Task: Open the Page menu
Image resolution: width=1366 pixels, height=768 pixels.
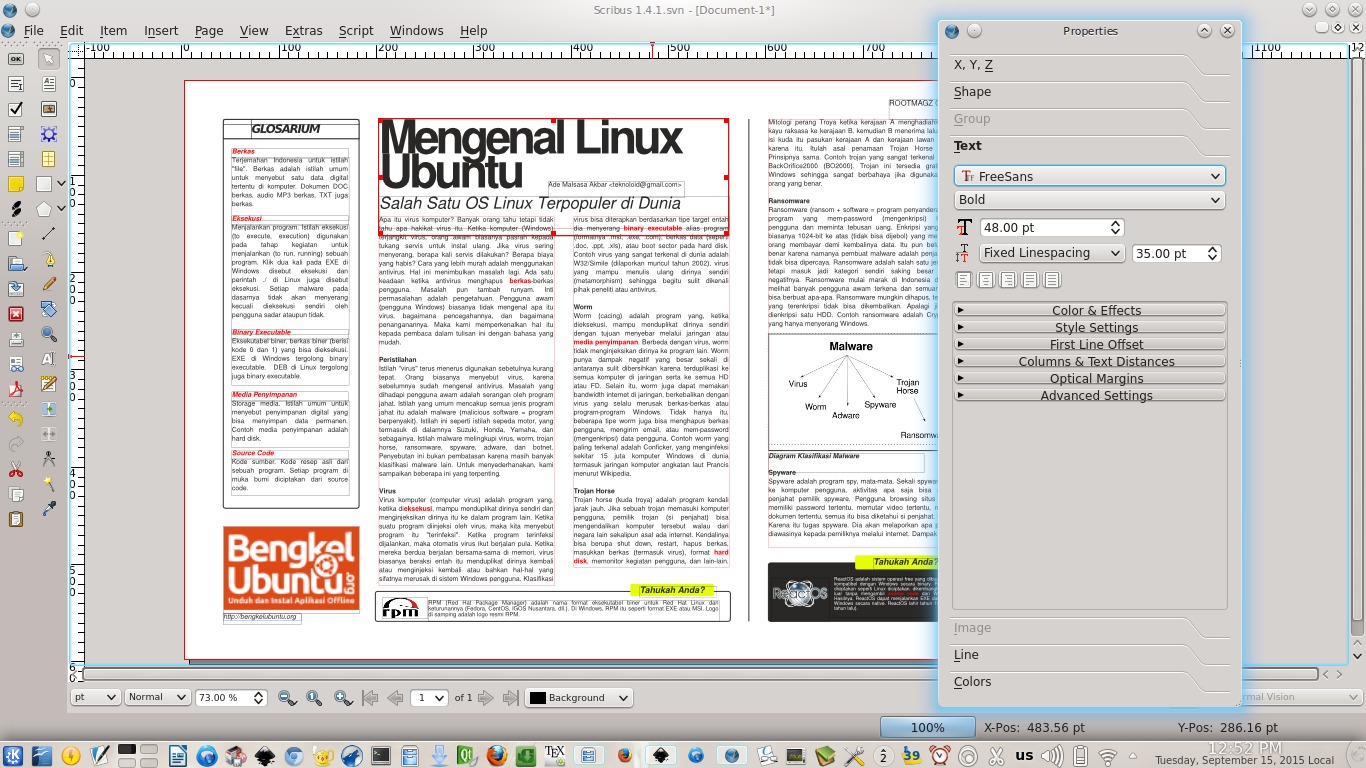Action: 209,30
